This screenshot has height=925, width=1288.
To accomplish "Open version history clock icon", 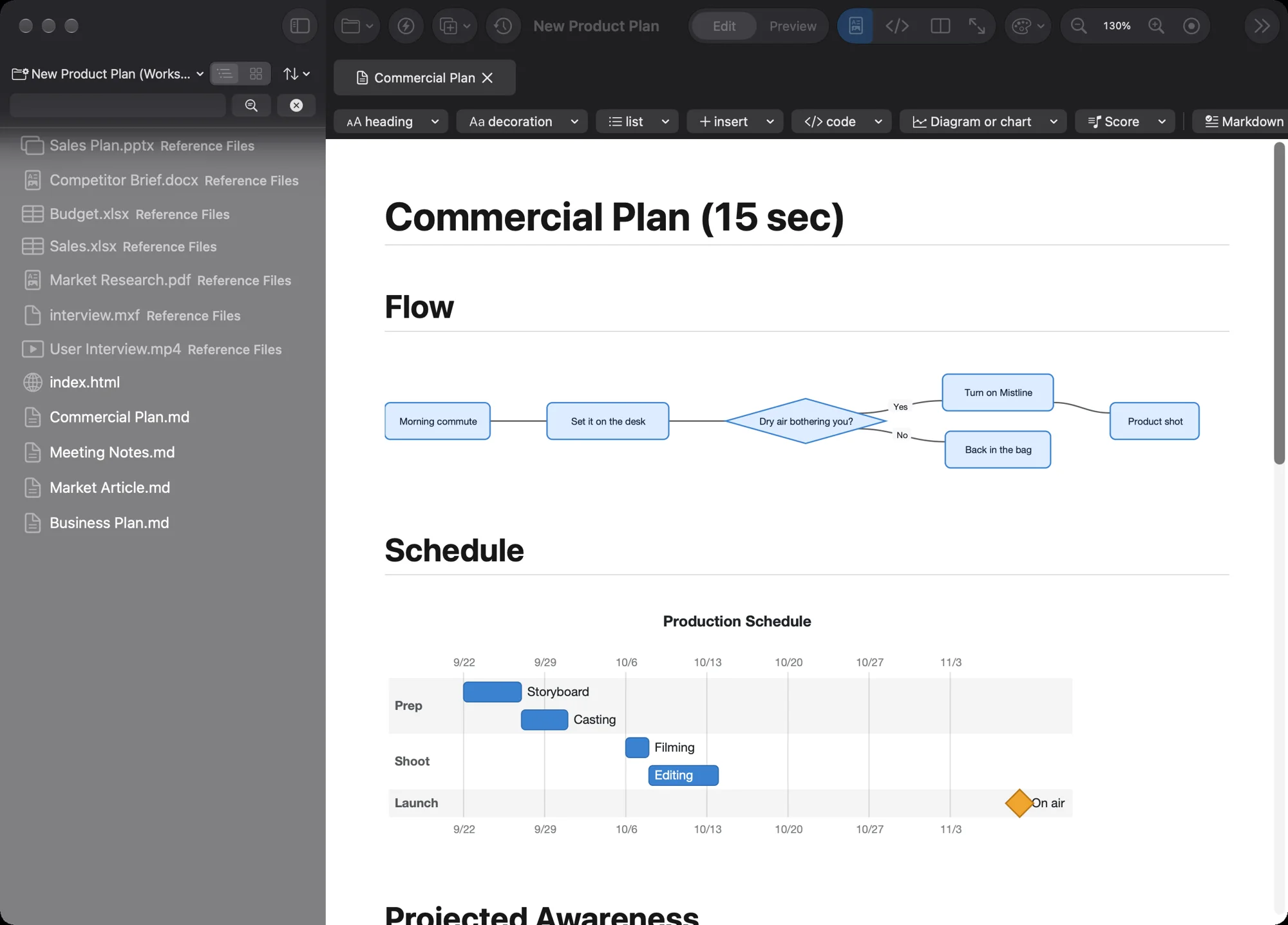I will point(503,26).
